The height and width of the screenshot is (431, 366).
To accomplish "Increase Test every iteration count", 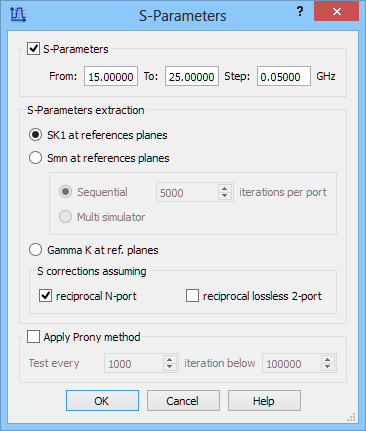I will (x=170, y=359).
